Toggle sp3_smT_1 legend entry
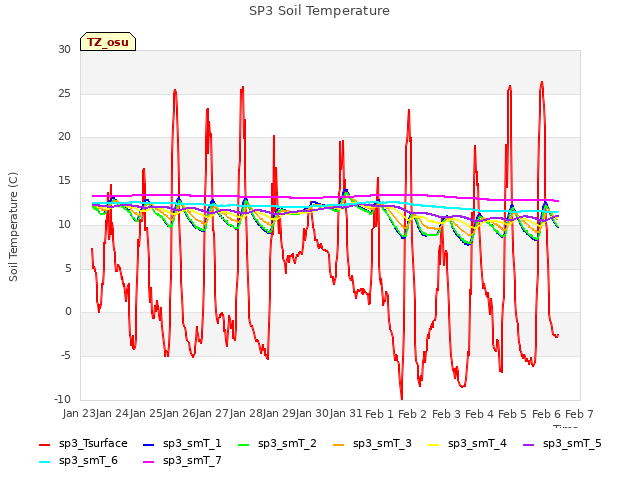This screenshot has width=640, height=480. tap(182, 444)
